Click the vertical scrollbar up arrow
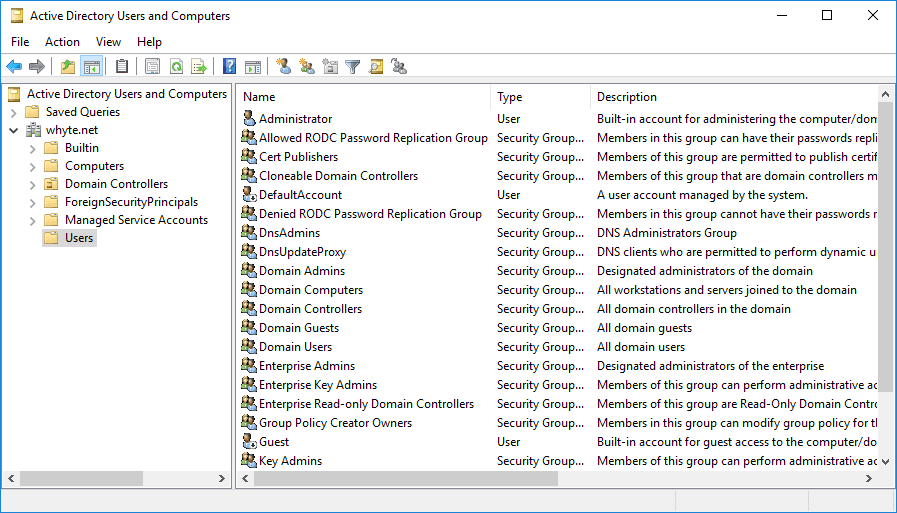 (885, 94)
